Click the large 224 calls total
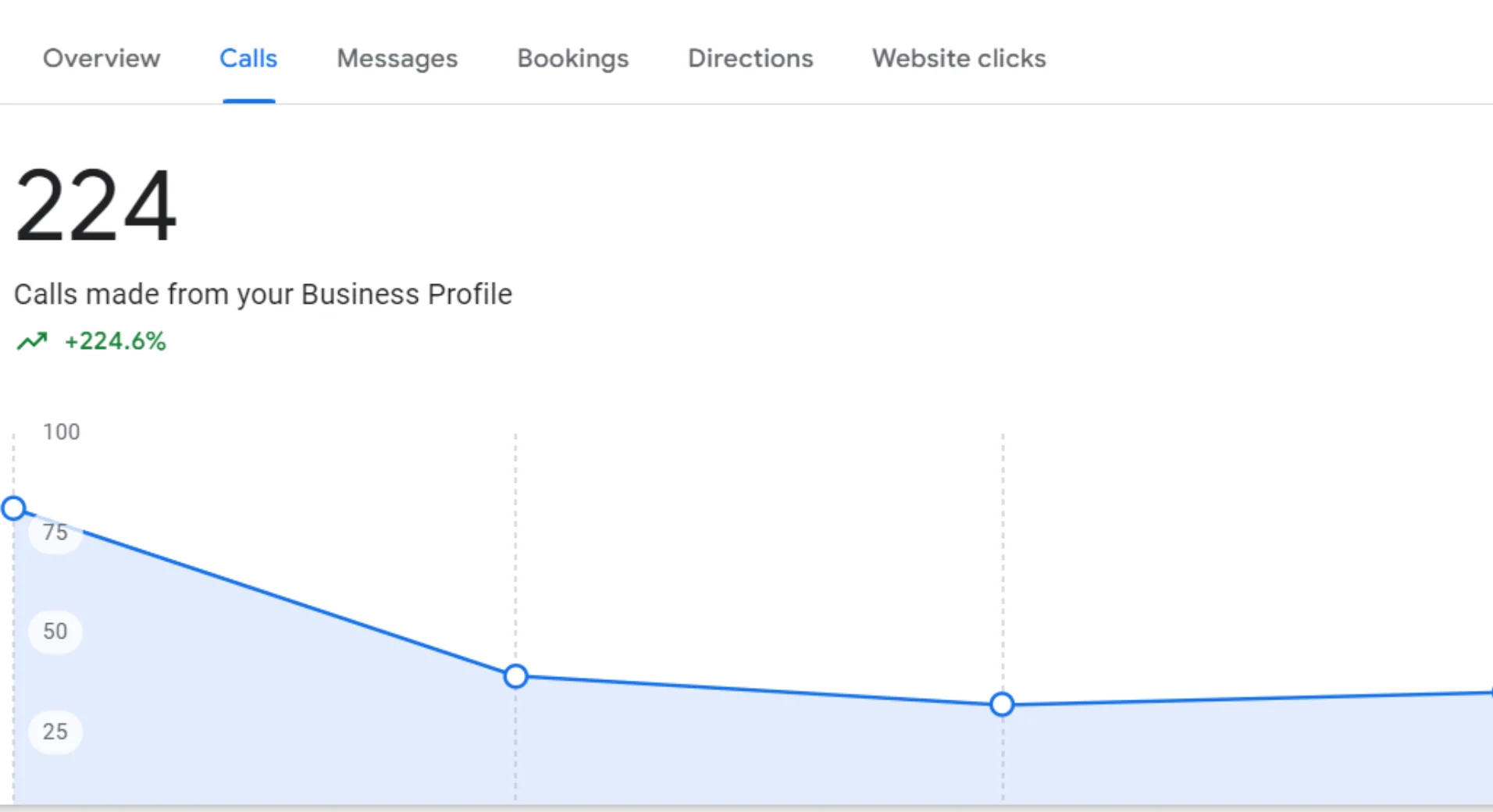Image resolution: width=1493 pixels, height=812 pixels. (x=95, y=206)
